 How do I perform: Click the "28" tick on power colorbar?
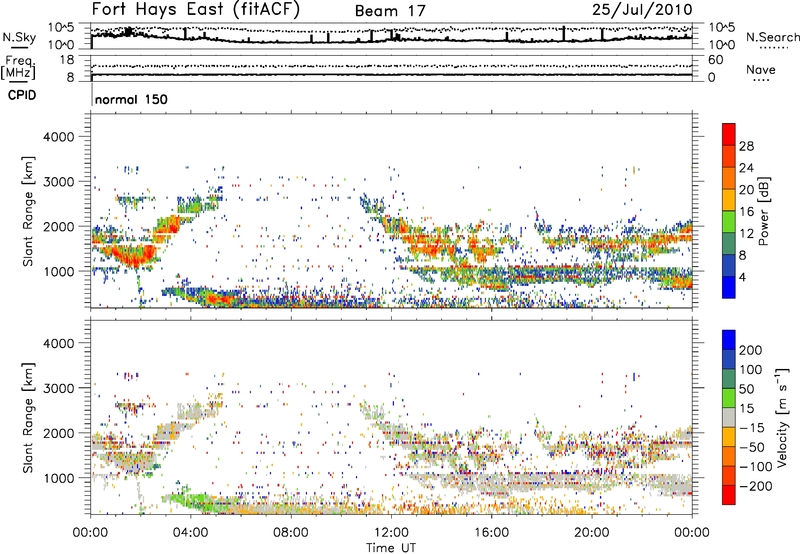tap(746, 146)
